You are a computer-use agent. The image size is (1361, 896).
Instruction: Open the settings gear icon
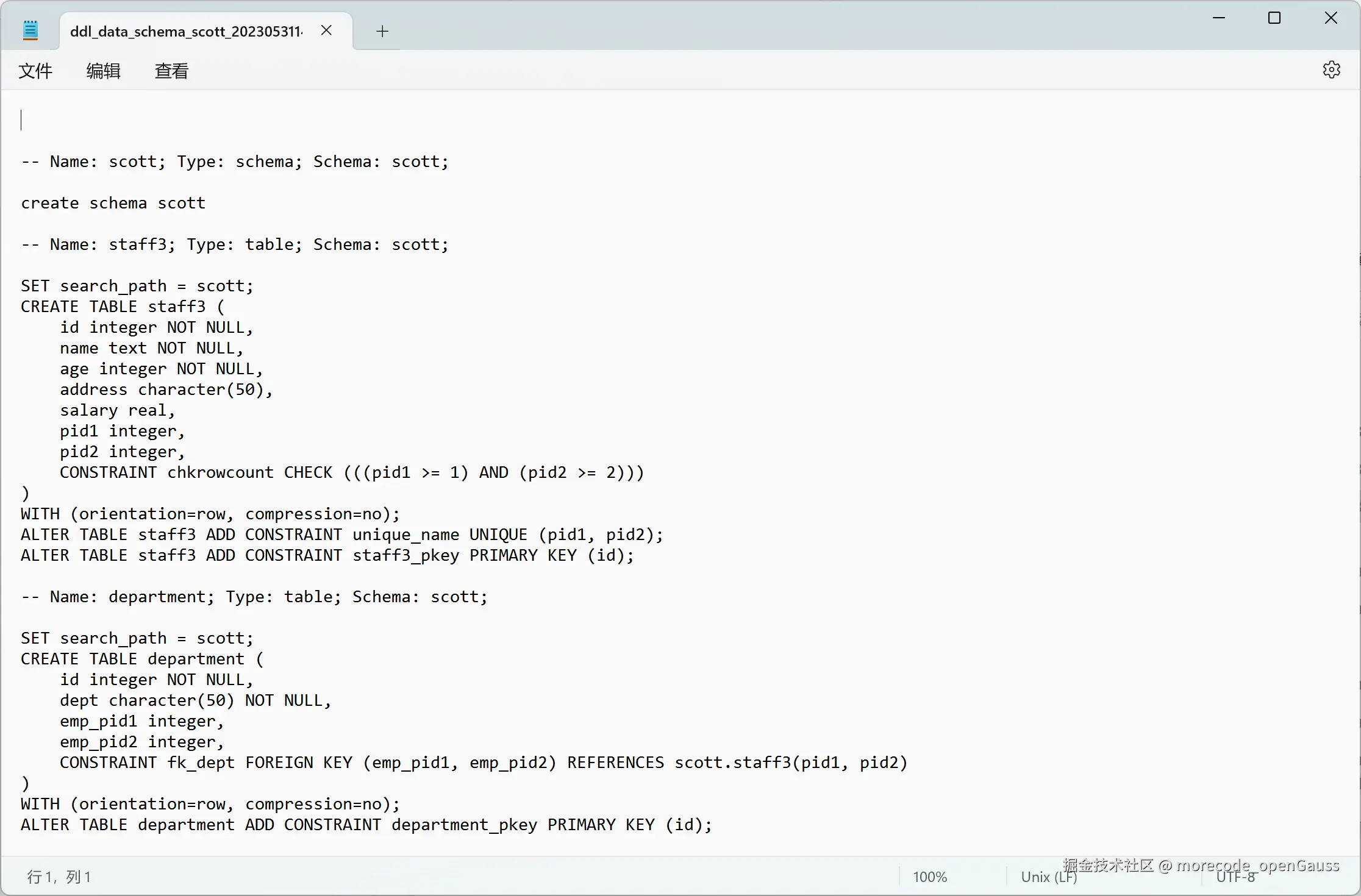[1331, 69]
